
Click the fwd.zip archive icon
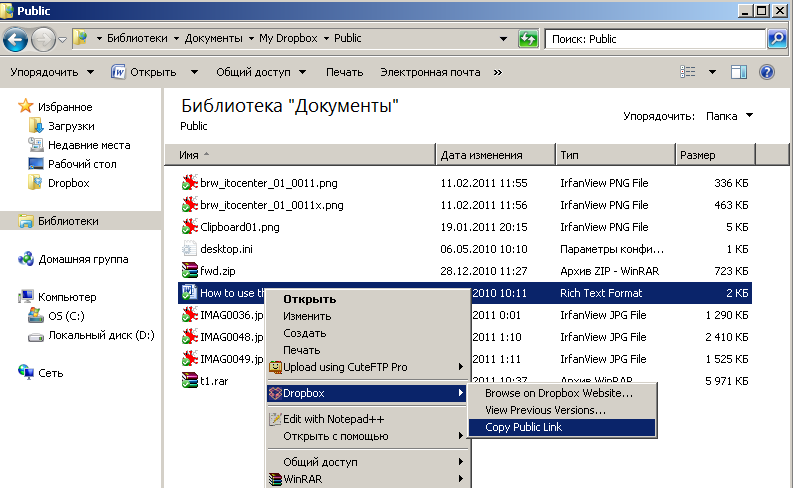pyautogui.click(x=190, y=271)
